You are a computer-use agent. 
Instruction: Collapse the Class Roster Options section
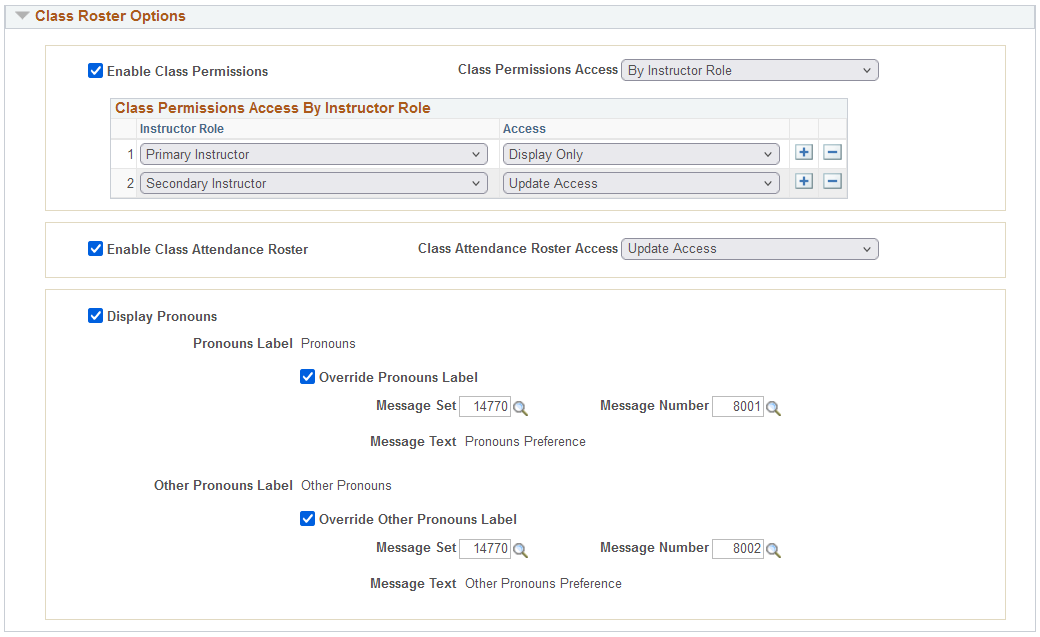point(23,15)
